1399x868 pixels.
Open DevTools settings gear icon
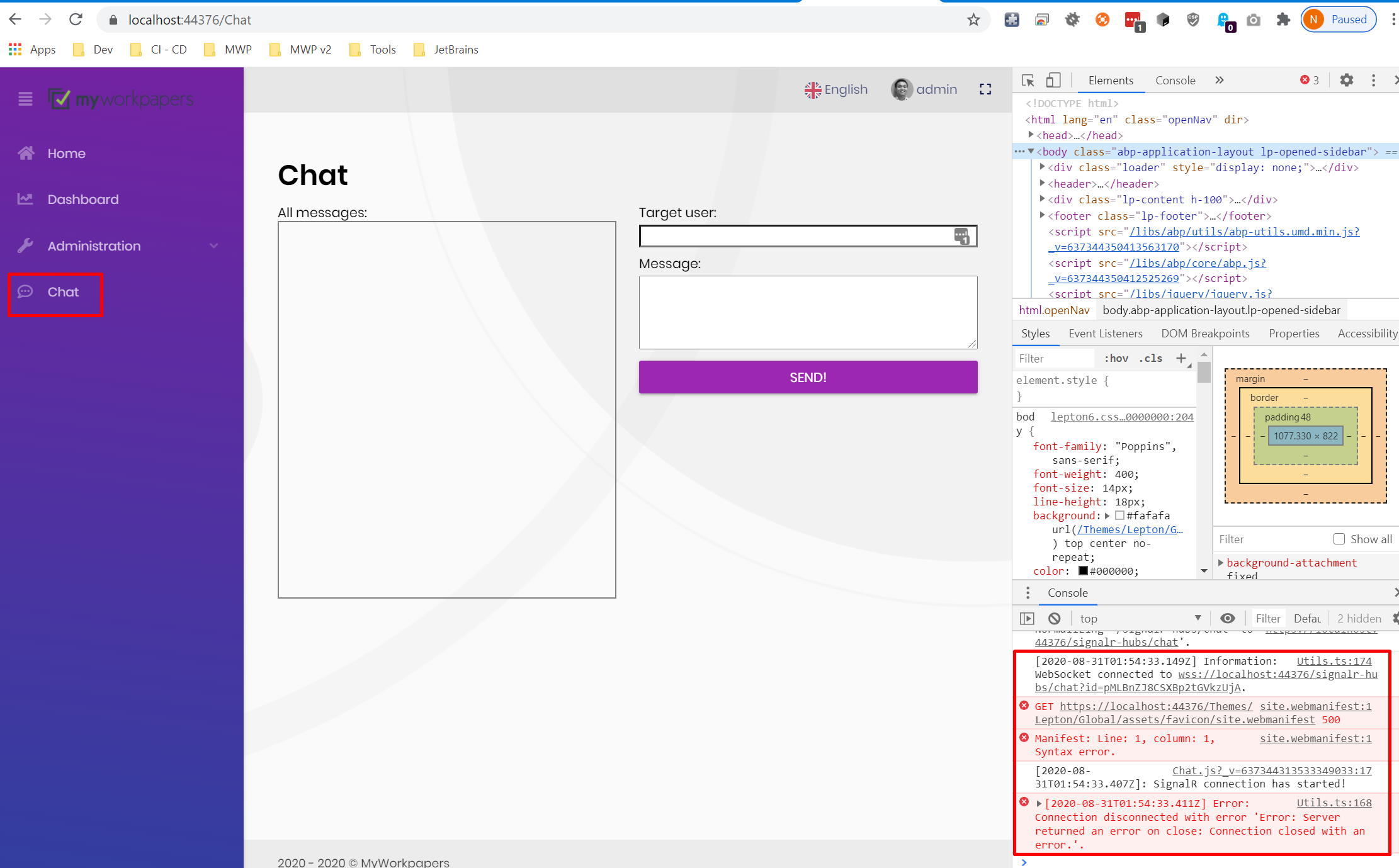(1346, 80)
